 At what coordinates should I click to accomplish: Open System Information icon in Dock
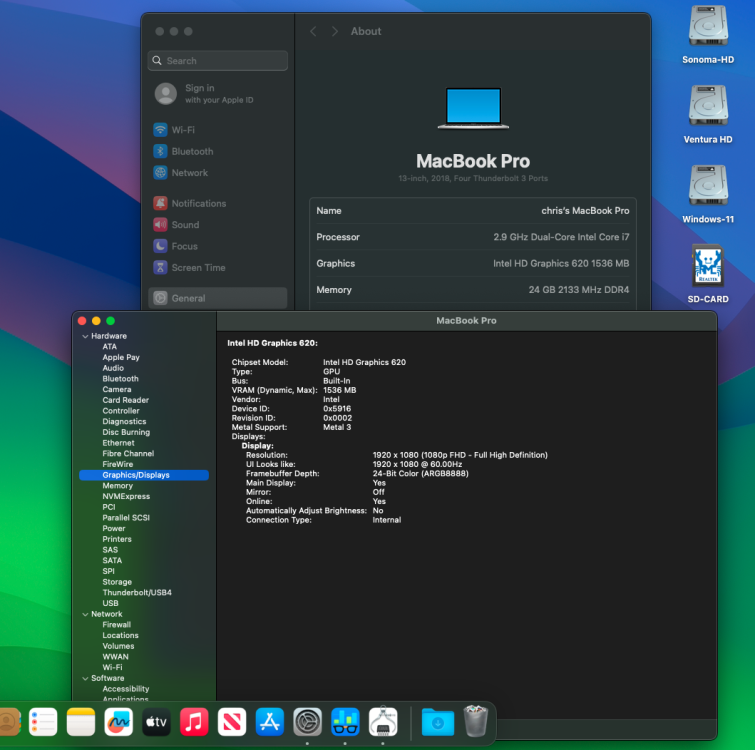pyautogui.click(x=383, y=722)
